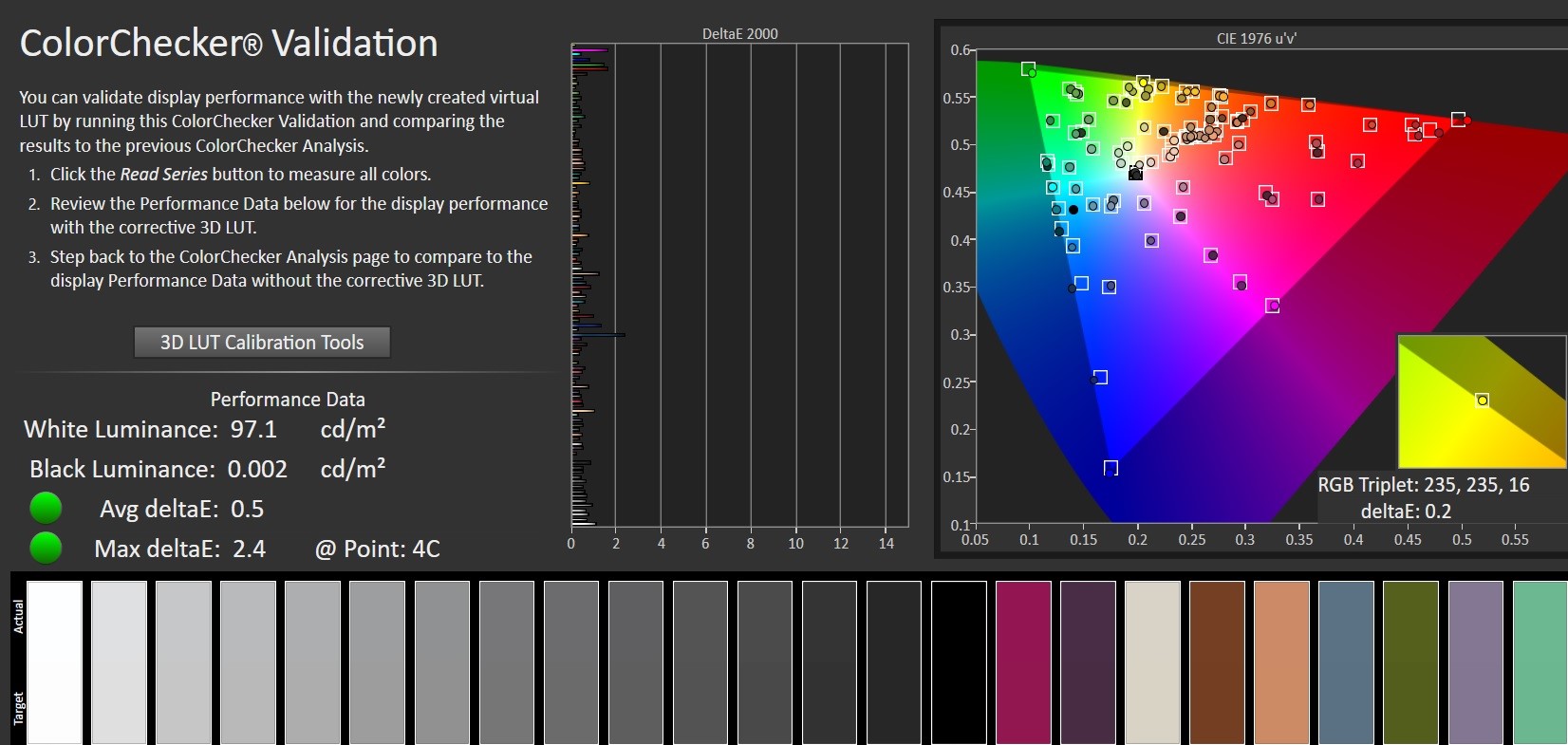The image size is (1568, 745).
Task: Click the longest blue bar in DeltaE 2000 chart
Action: pyautogui.click(x=598, y=335)
